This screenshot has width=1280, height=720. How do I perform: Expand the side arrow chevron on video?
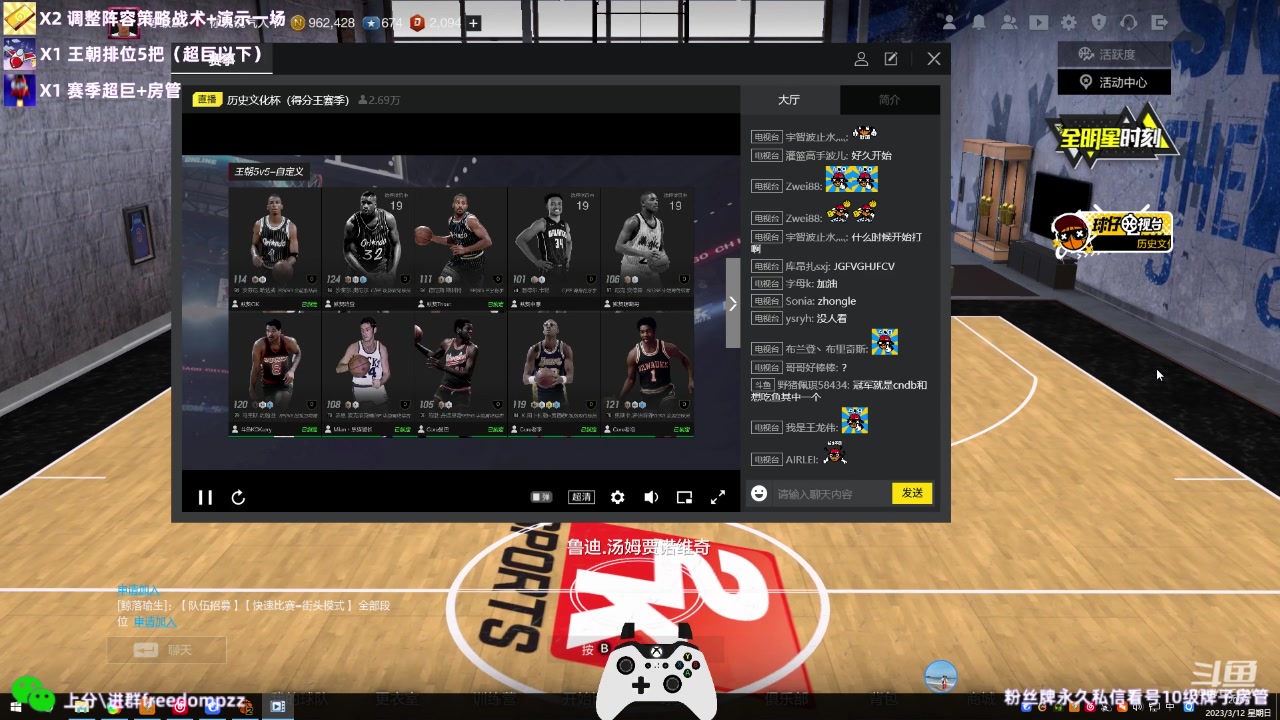(x=733, y=303)
